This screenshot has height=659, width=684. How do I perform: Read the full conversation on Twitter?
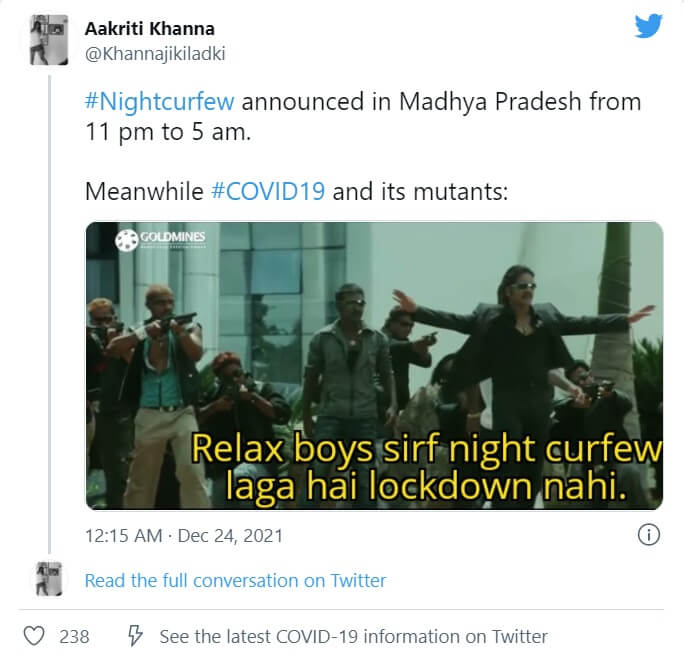pyautogui.click(x=236, y=581)
